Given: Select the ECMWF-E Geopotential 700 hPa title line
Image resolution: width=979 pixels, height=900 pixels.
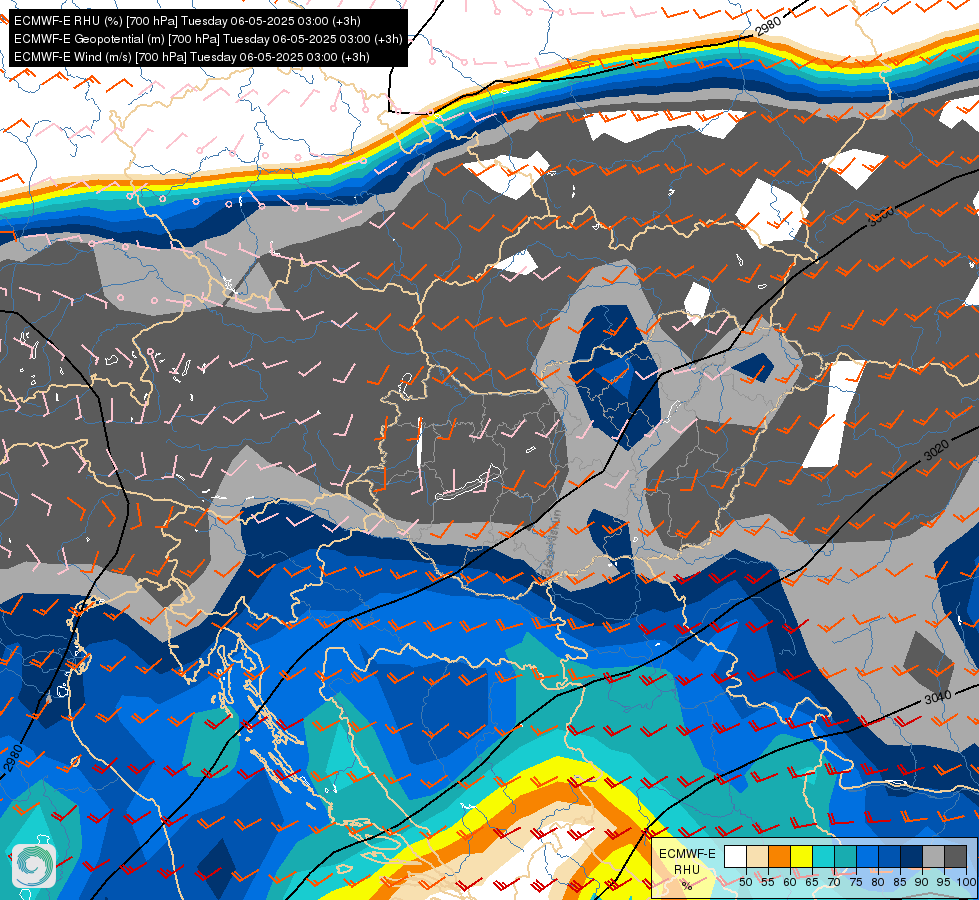Looking at the screenshot, I should pos(208,39).
